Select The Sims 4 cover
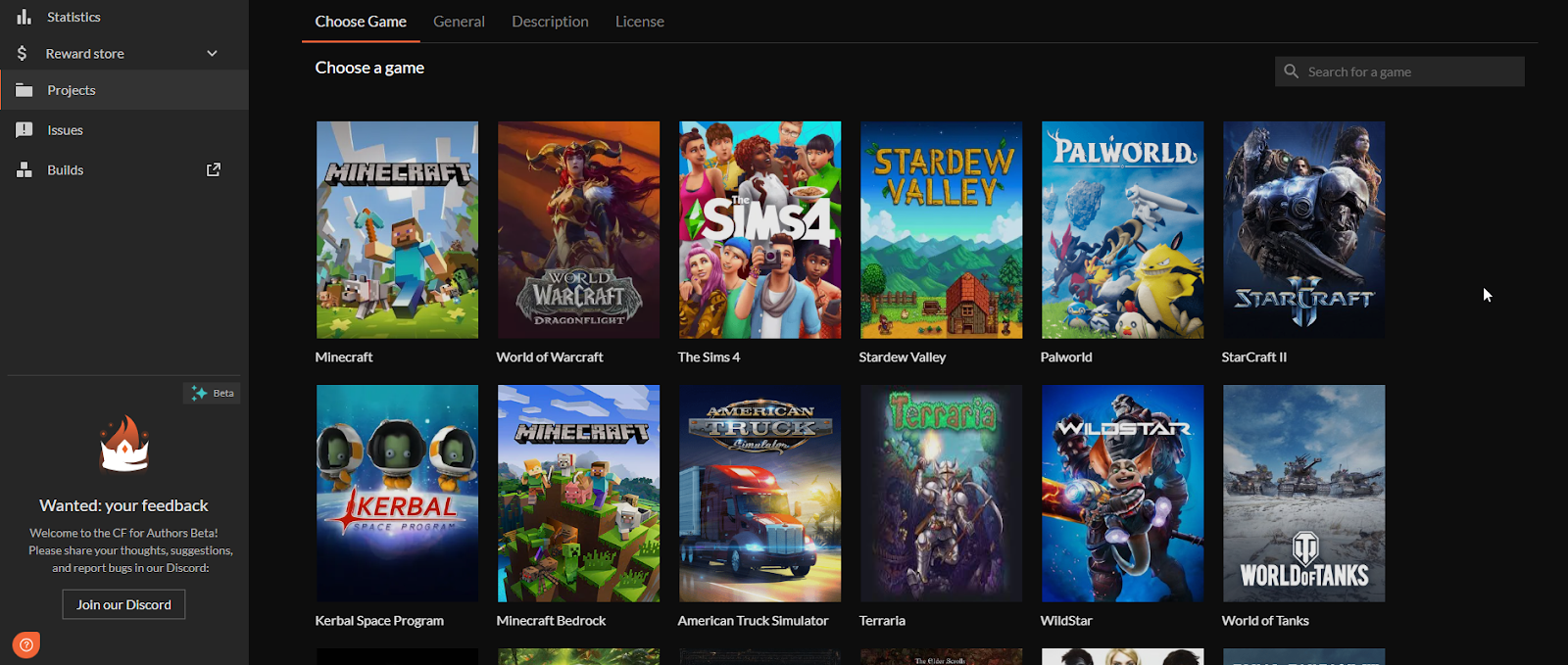This screenshot has height=665, width=1568. pos(759,230)
